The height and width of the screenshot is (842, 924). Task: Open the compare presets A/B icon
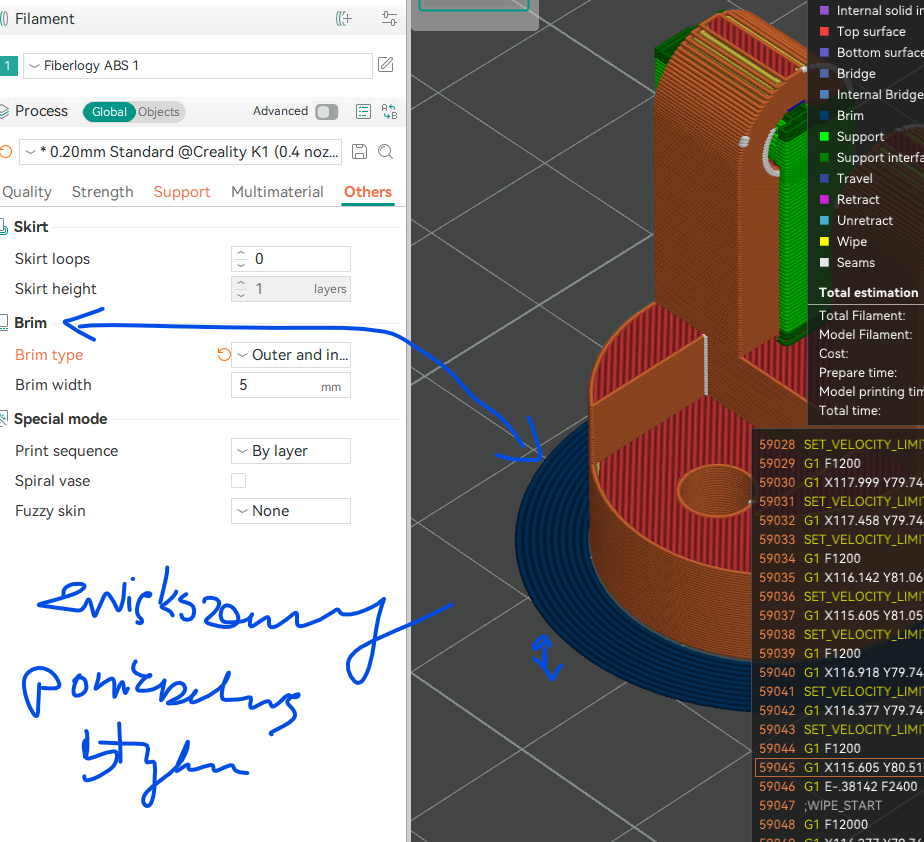390,112
